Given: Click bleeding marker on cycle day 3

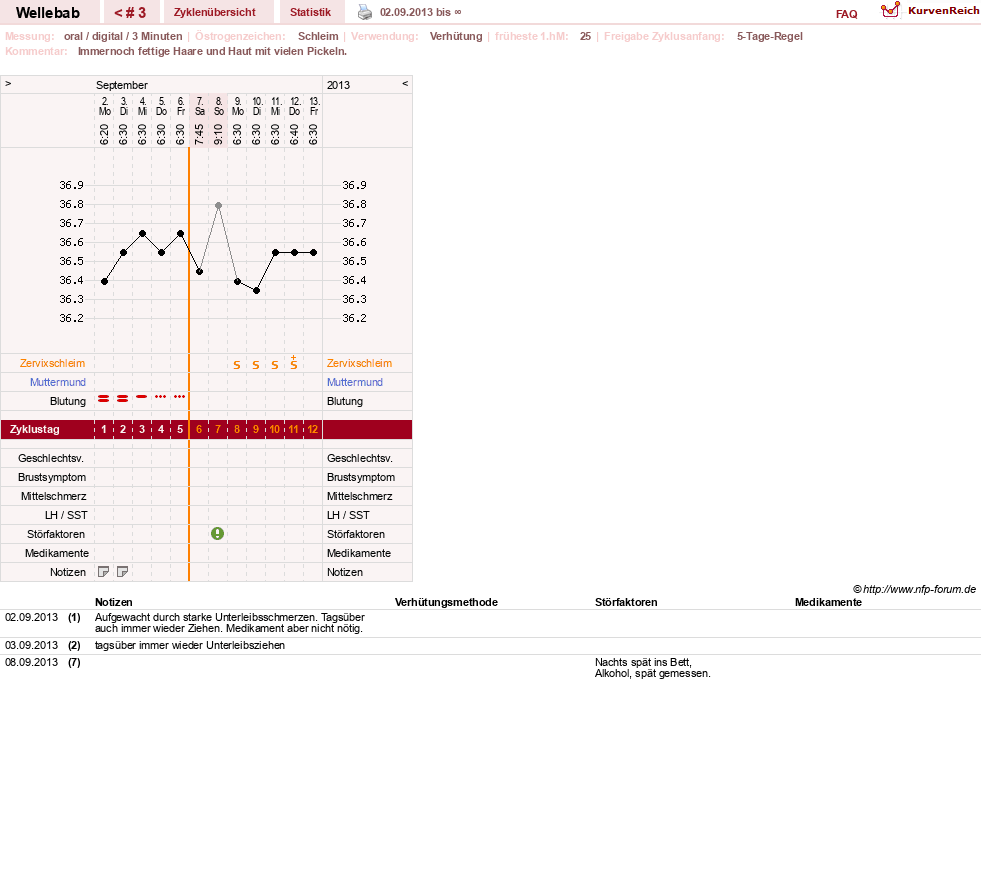Looking at the screenshot, I should coord(142,397).
